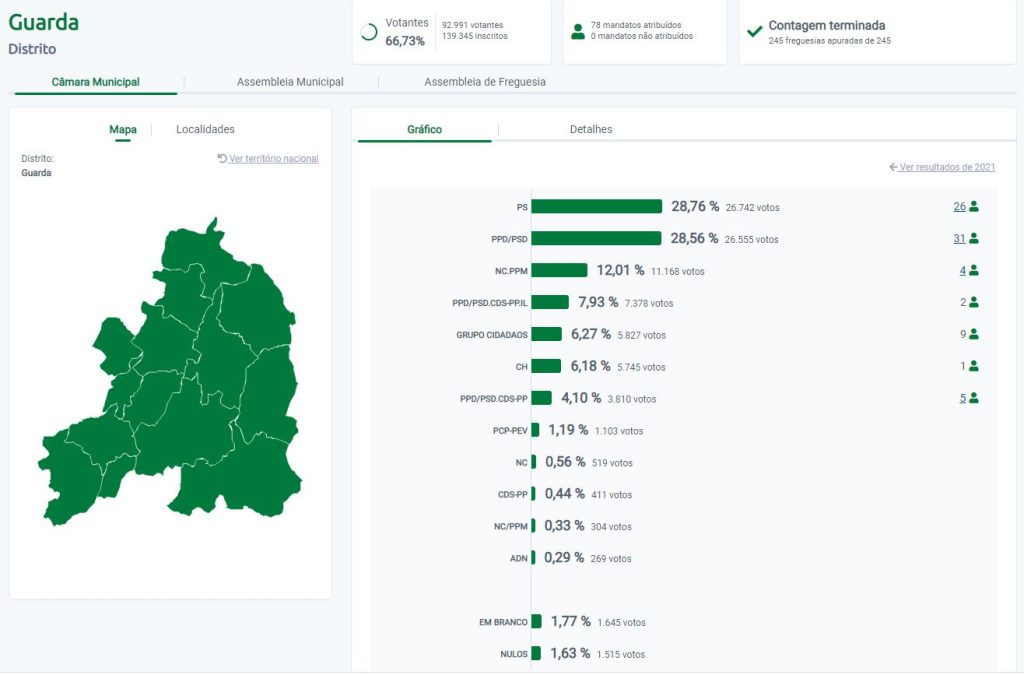The height and width of the screenshot is (675, 1024).
Task: Open PS 26 mandates number link
Action: 959,207
